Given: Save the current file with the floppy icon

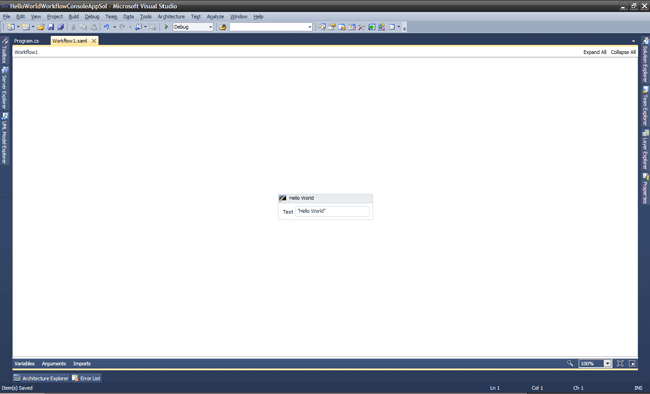Looking at the screenshot, I should point(51,27).
